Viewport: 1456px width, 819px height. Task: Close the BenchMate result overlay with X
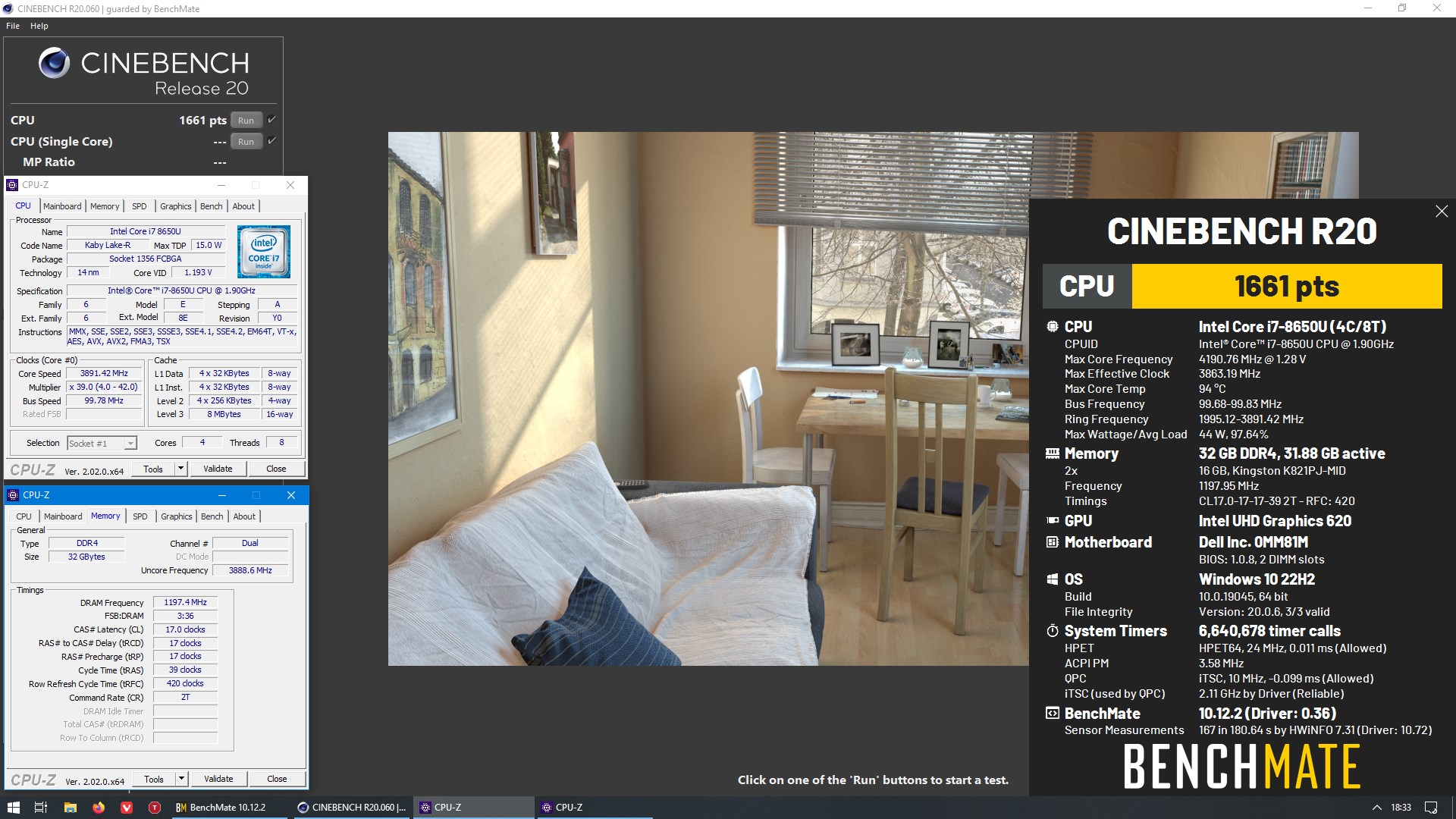coord(1442,212)
